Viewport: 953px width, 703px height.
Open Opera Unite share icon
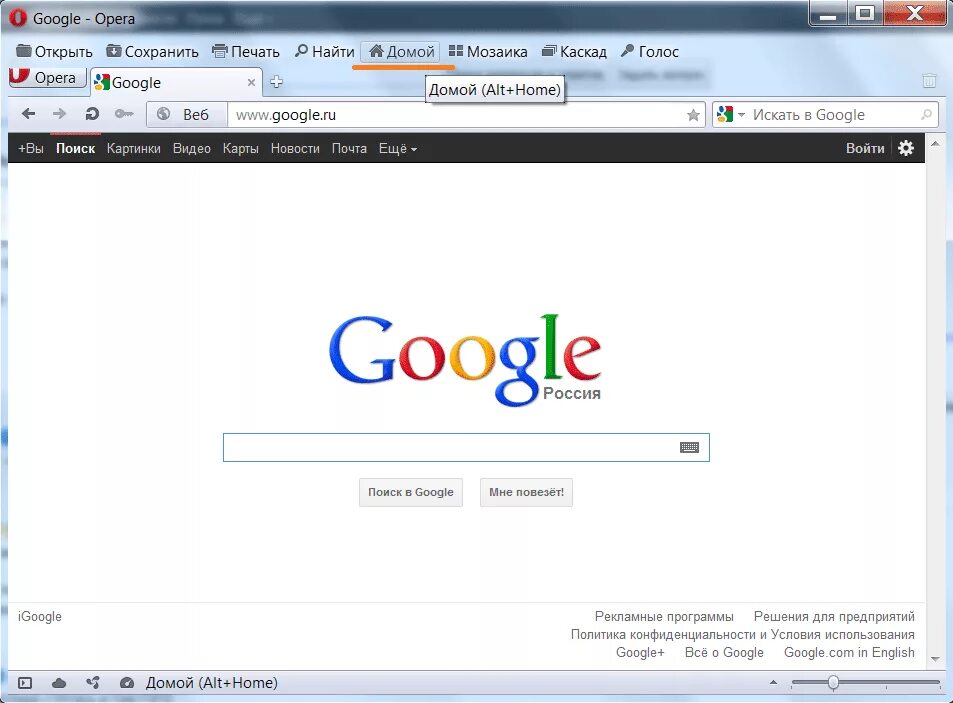(93, 683)
